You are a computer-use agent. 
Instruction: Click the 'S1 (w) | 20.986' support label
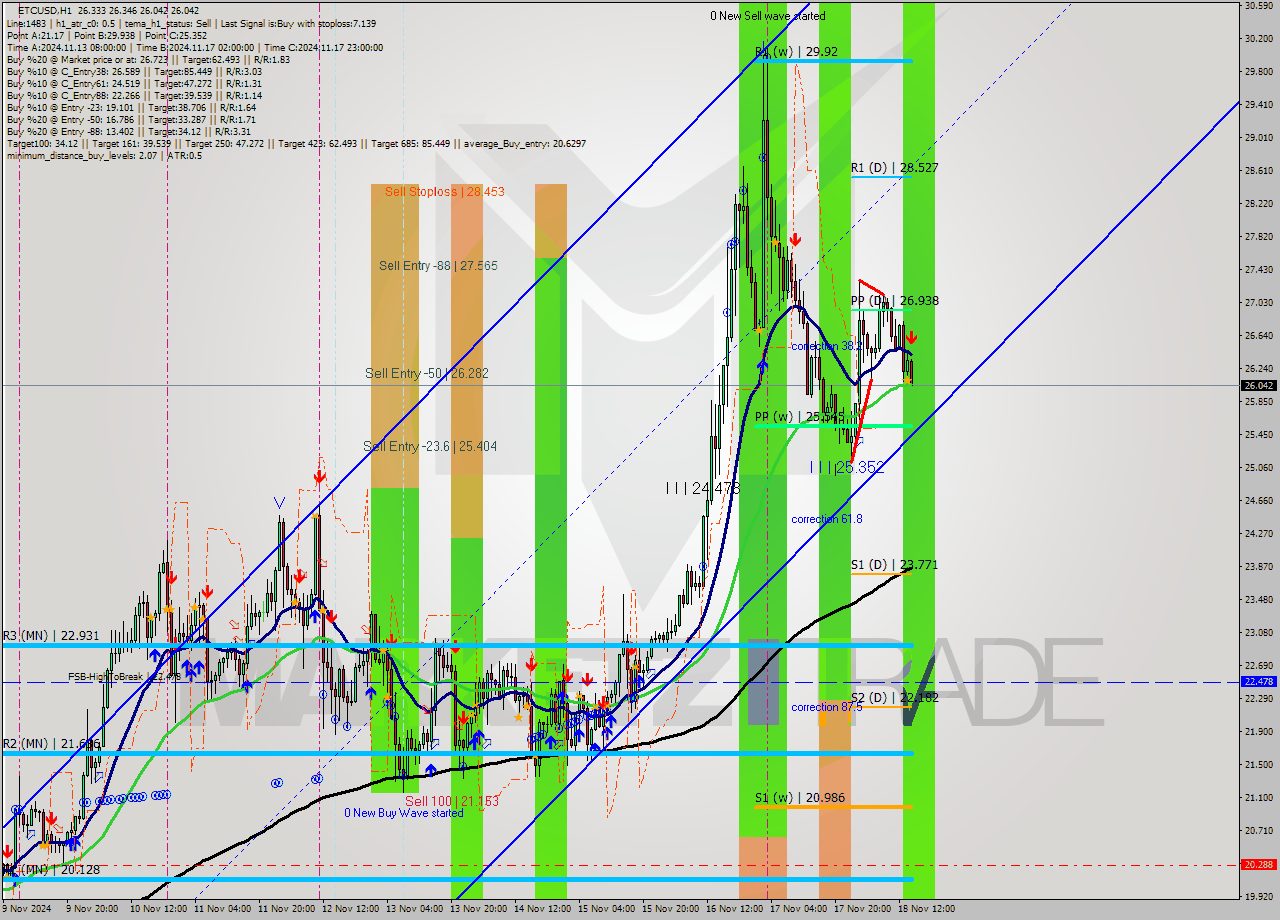click(x=799, y=797)
